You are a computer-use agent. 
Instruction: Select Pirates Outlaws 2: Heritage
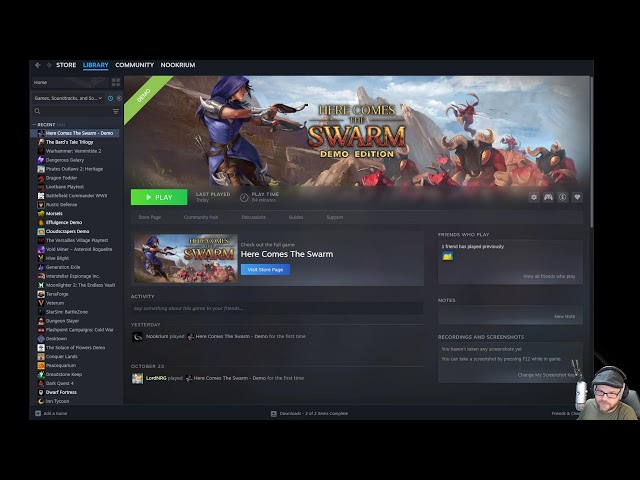(74, 169)
